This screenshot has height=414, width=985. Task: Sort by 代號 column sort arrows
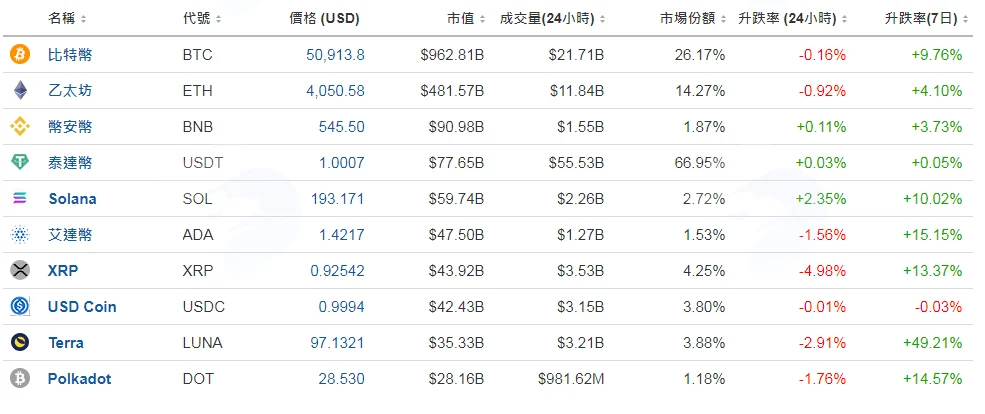219,20
